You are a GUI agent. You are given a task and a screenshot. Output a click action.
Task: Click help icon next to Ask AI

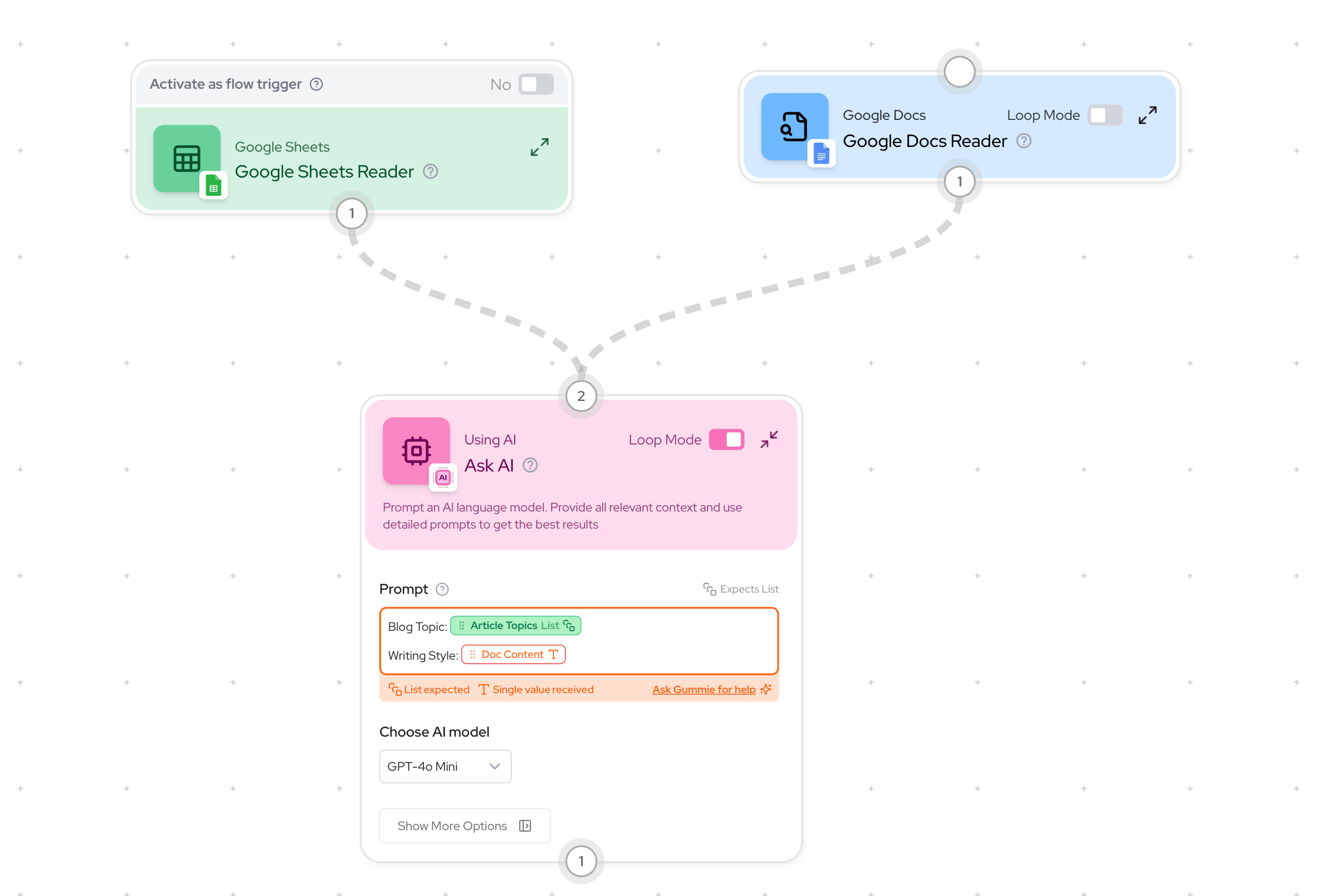point(530,466)
